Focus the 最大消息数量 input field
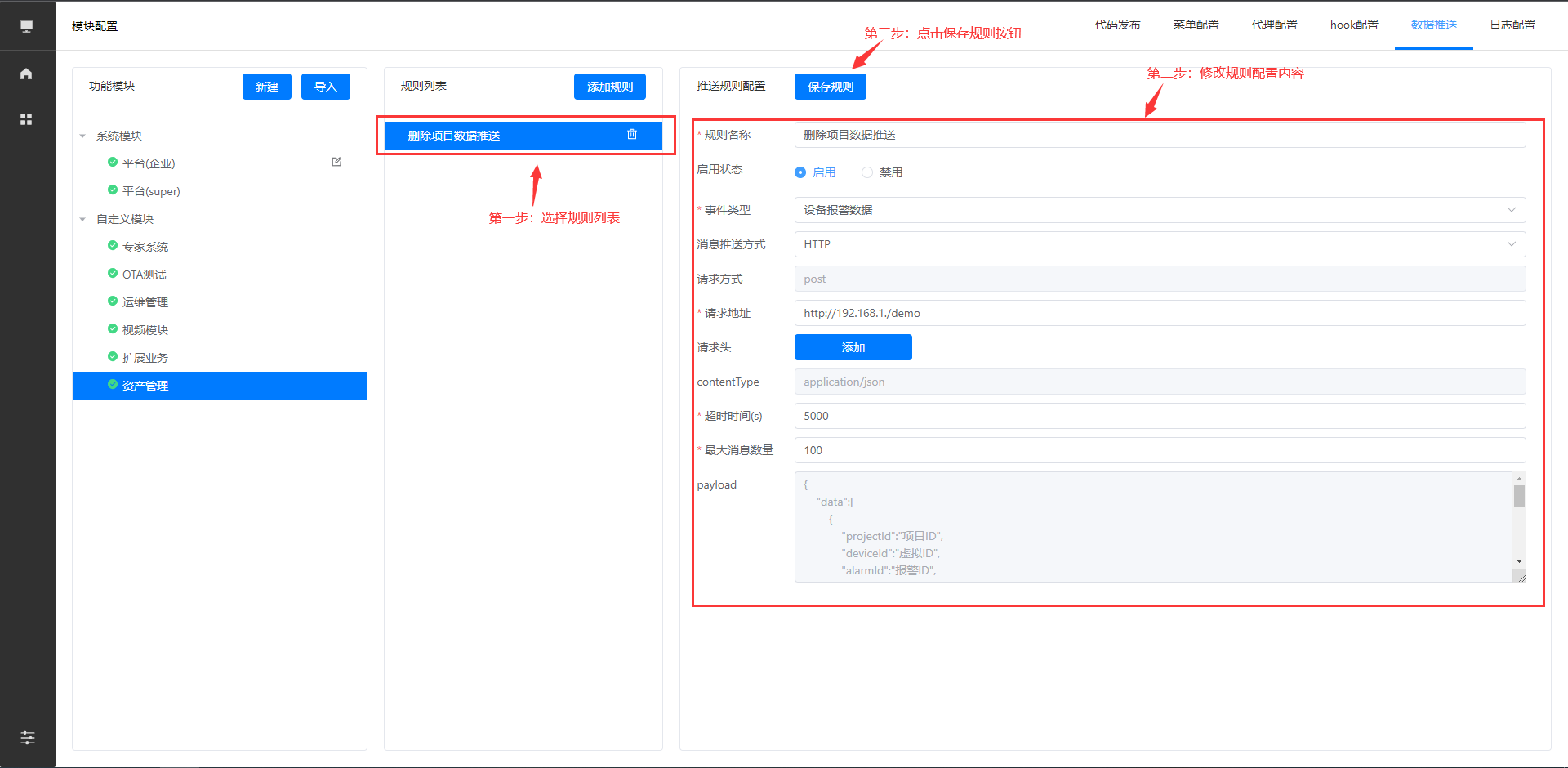The width and height of the screenshot is (1568, 768). 1160,450
